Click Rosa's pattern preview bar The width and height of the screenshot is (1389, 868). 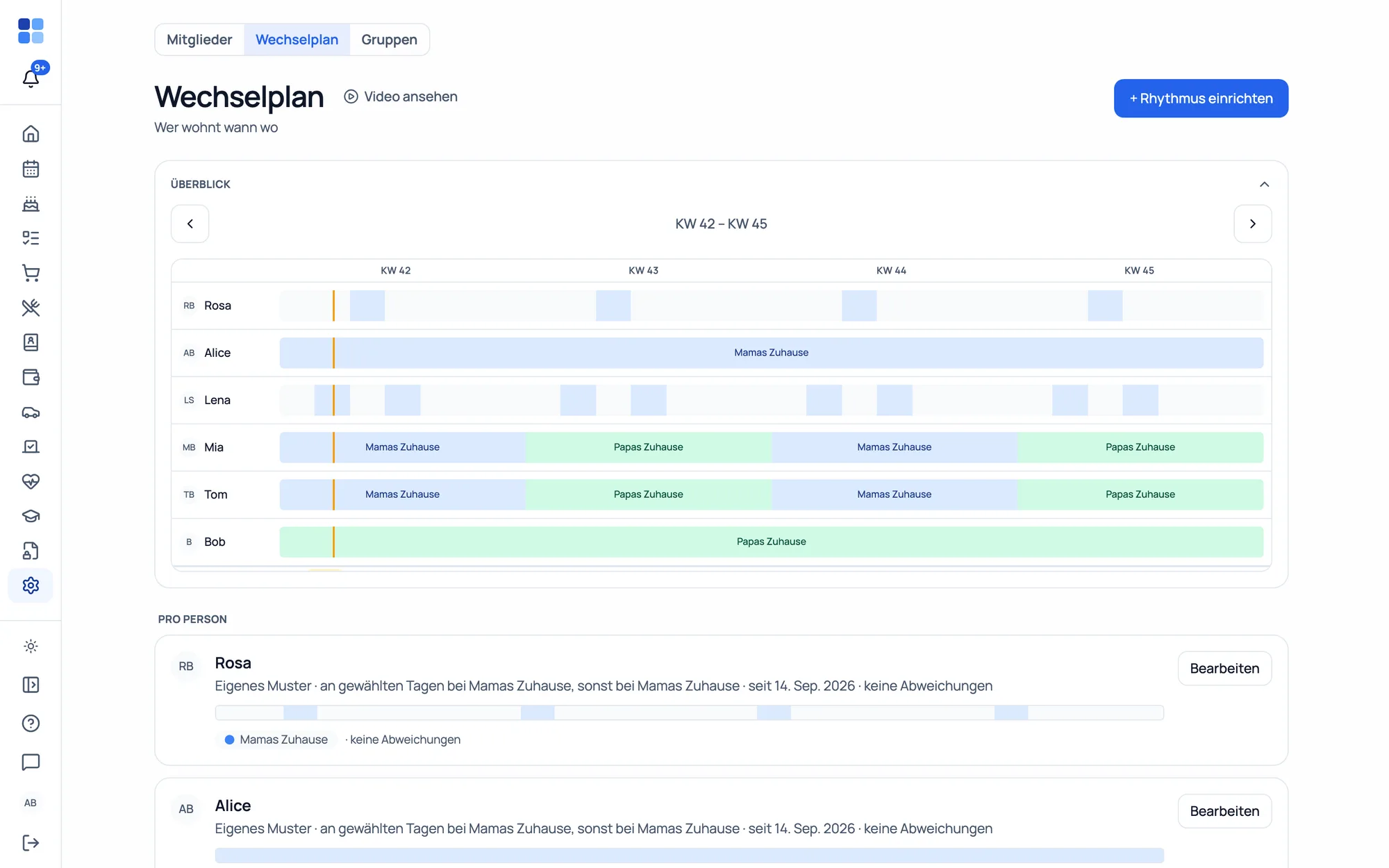pos(689,712)
